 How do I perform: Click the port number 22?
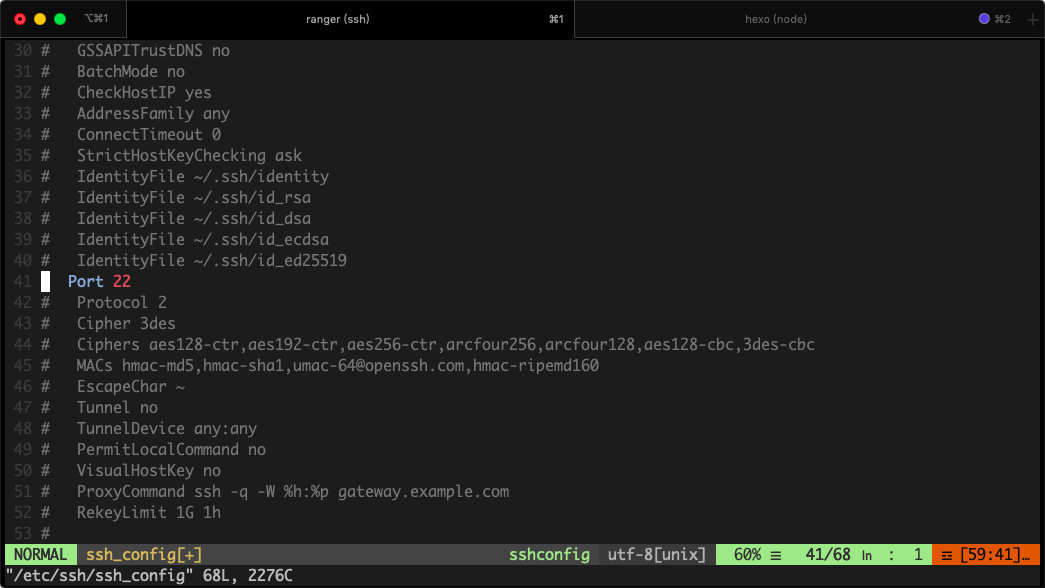pyautogui.click(x=122, y=282)
